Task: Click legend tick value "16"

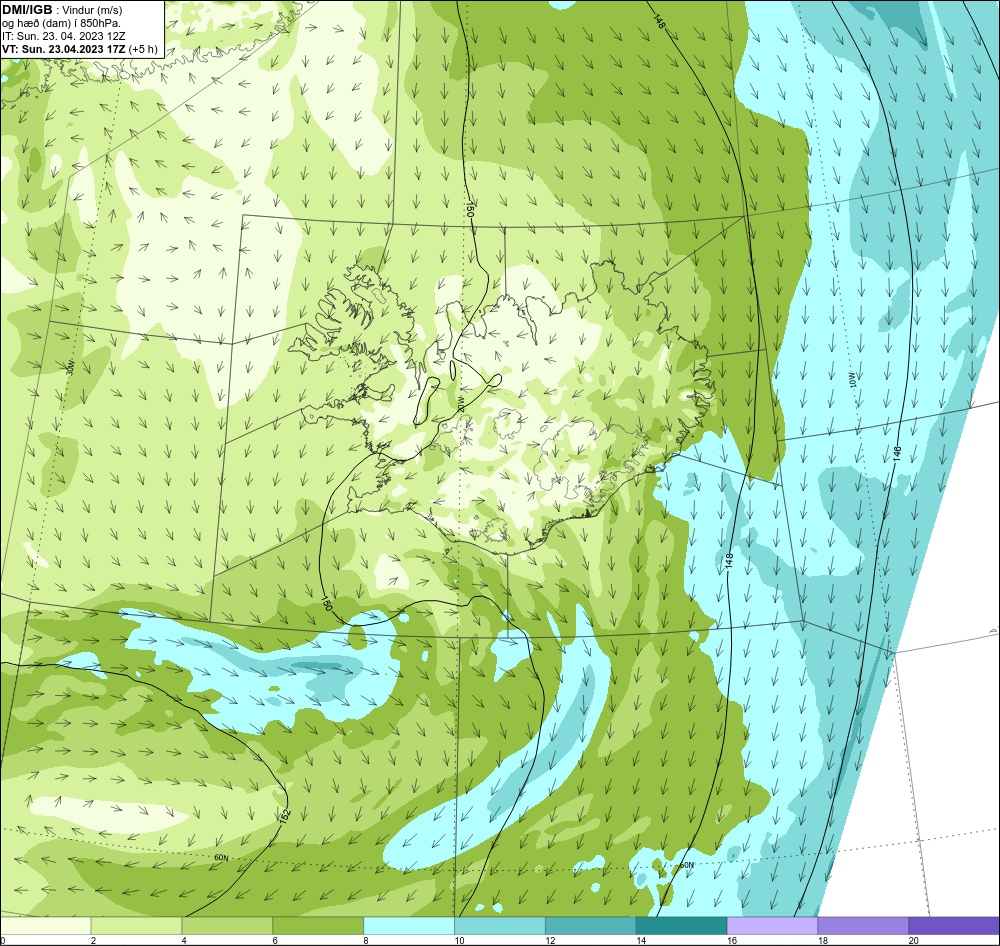Action: tap(732, 940)
